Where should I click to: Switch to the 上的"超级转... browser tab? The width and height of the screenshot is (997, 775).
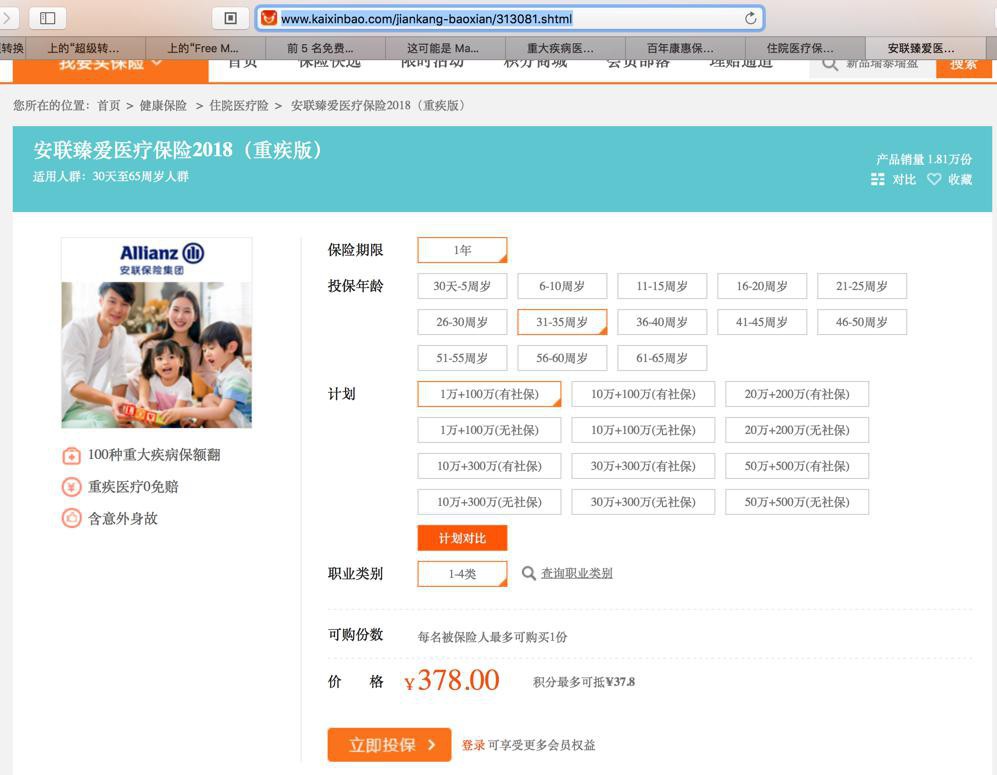point(84,48)
